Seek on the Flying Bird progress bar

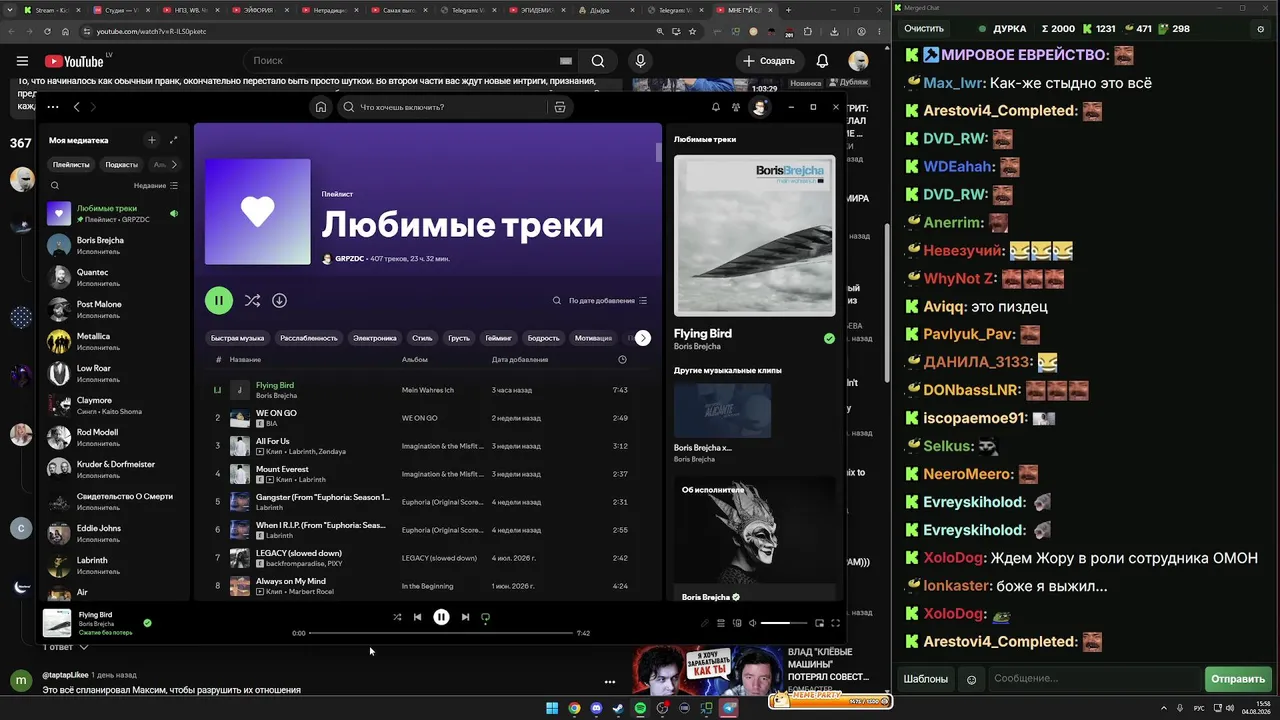click(x=441, y=633)
